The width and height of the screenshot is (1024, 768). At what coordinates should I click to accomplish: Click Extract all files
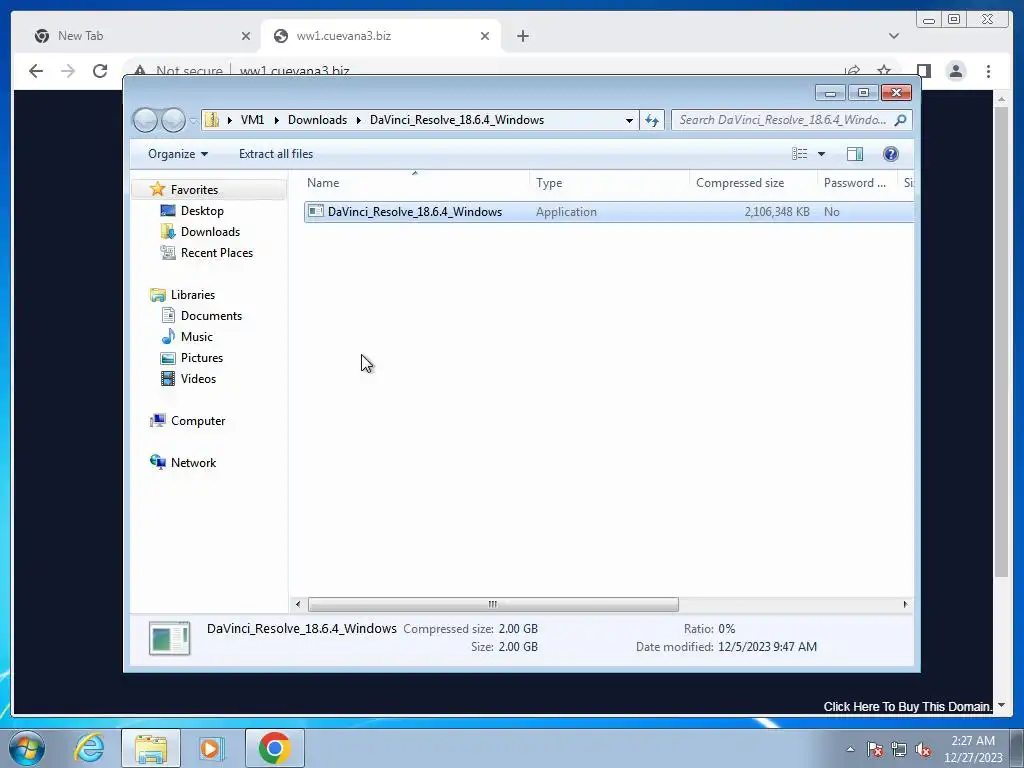[276, 154]
